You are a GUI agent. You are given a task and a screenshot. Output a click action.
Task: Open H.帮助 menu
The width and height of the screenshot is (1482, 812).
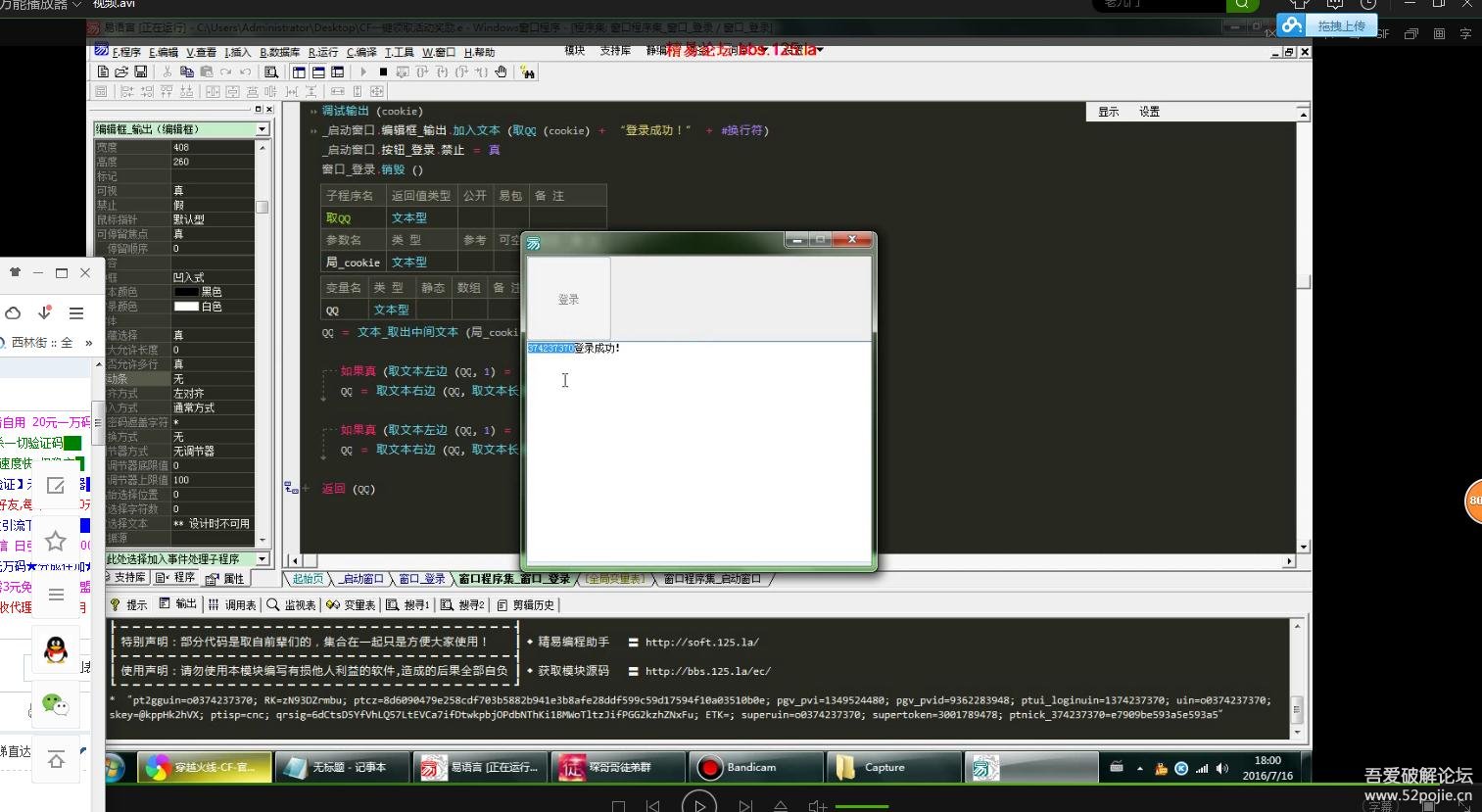[x=479, y=52]
